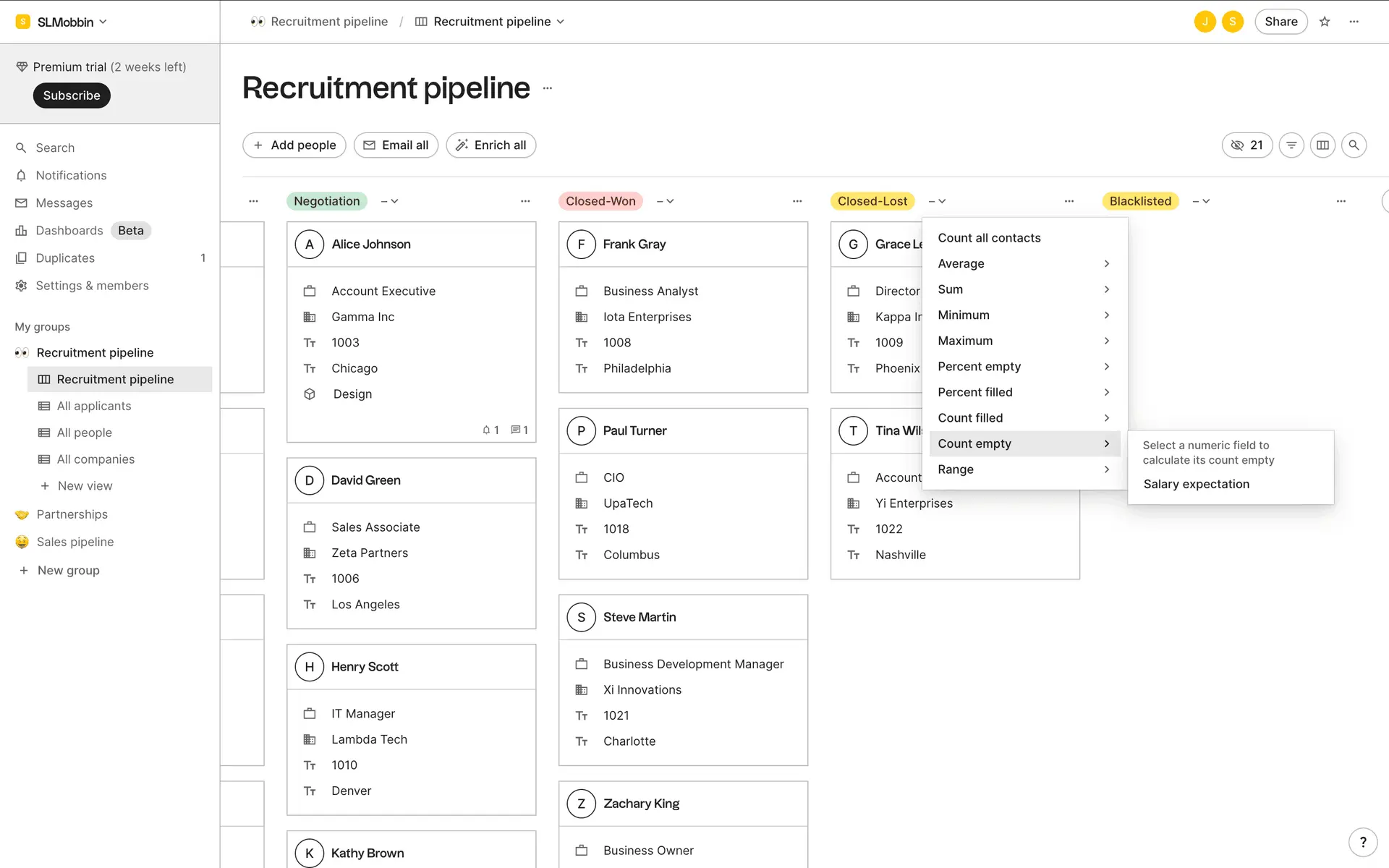Open the filter icon in the toolbar
The height and width of the screenshot is (868, 1389).
click(x=1291, y=145)
